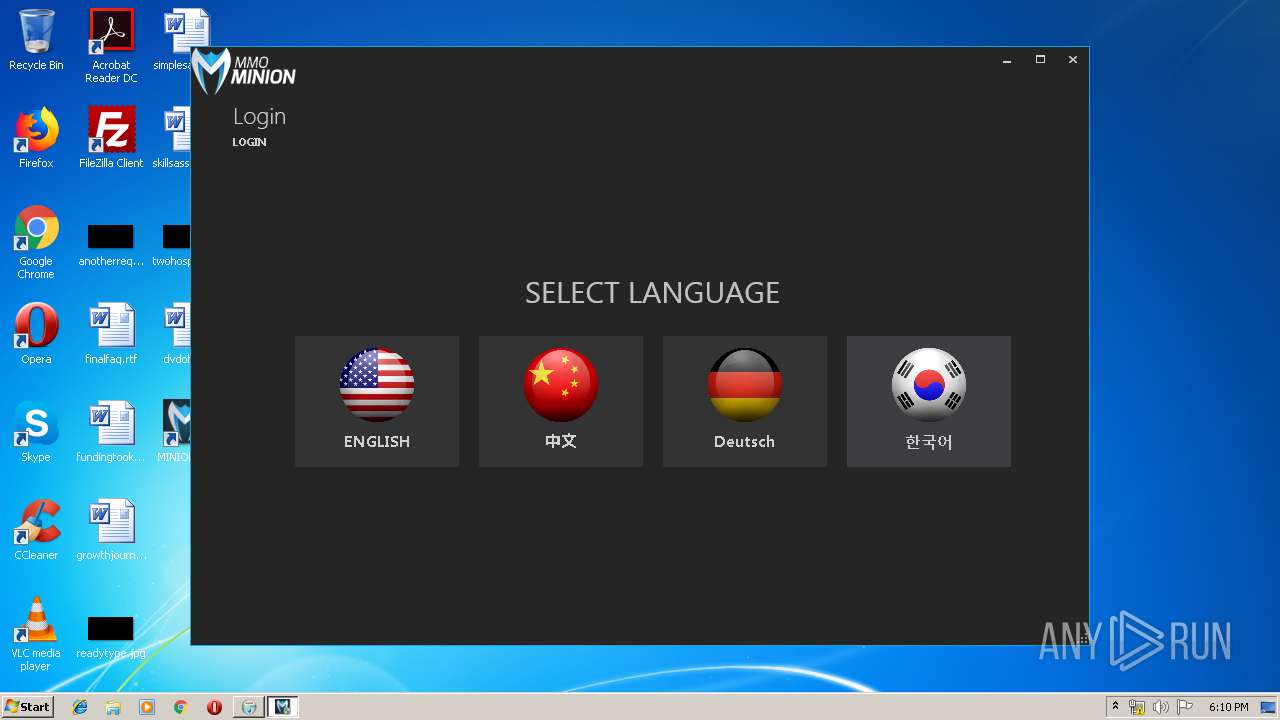1280x720 pixels.
Task: Close the MMO Minion window
Action: coord(1073,60)
